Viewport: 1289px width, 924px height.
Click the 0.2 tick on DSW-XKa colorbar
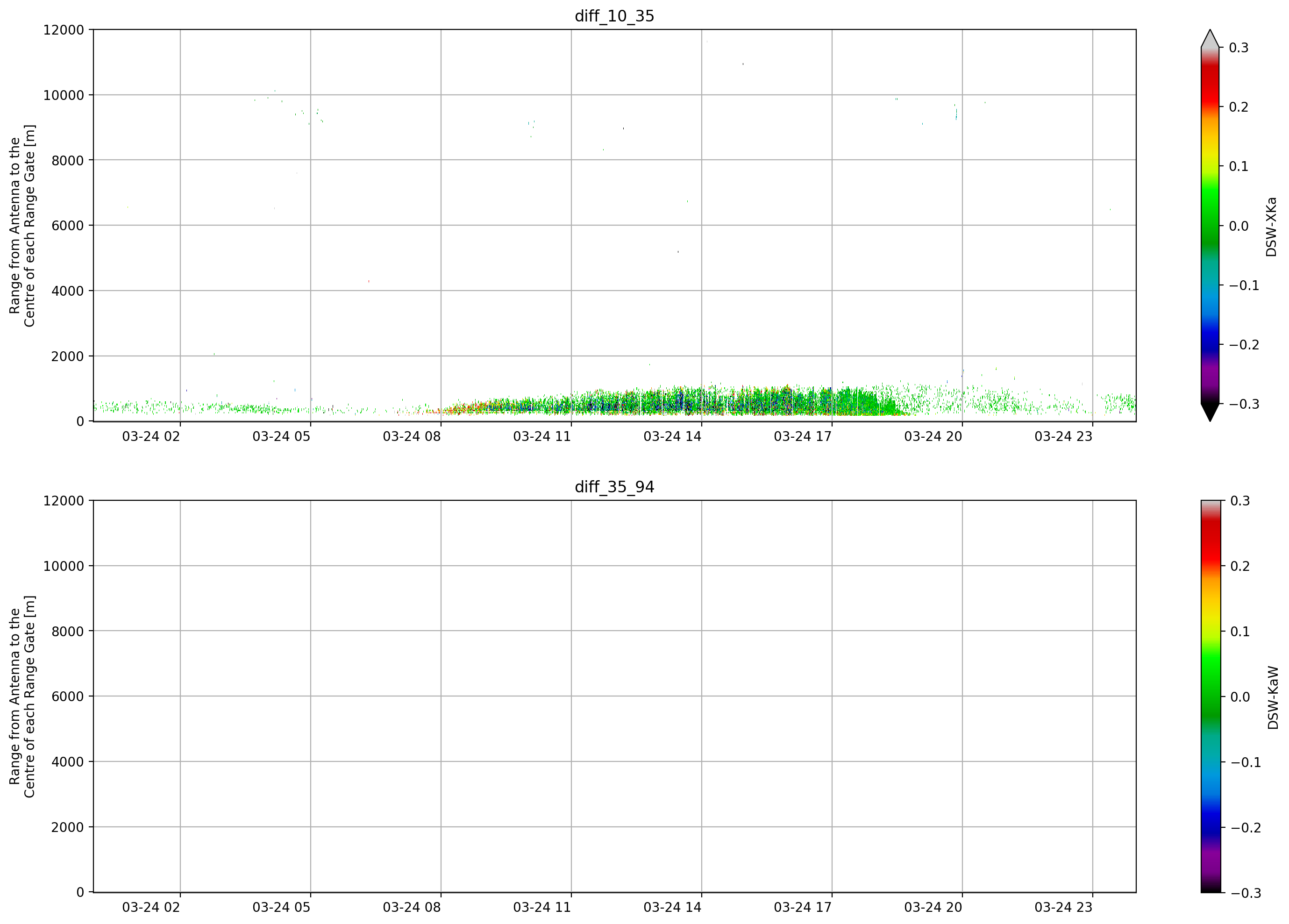pos(1239,107)
